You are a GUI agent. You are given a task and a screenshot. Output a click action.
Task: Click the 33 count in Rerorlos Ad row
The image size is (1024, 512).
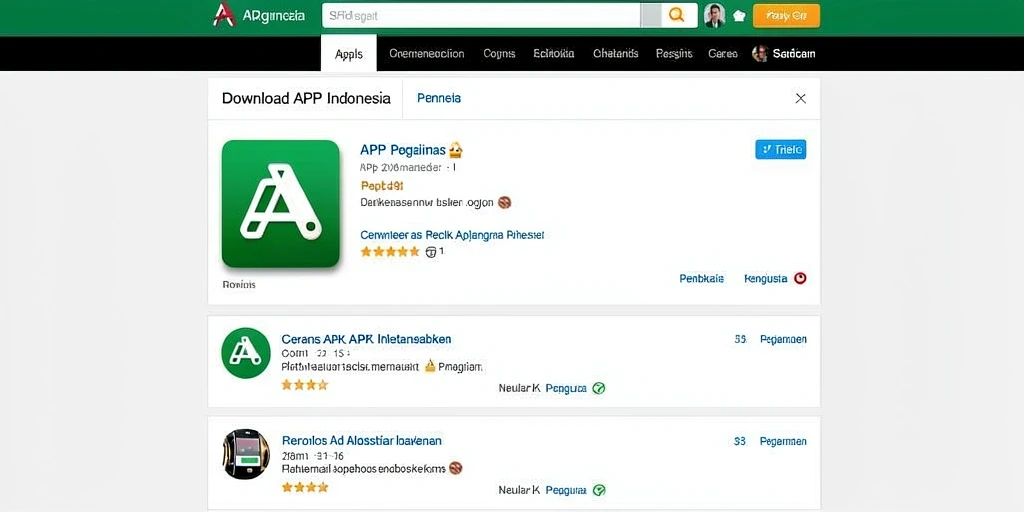[x=740, y=441]
